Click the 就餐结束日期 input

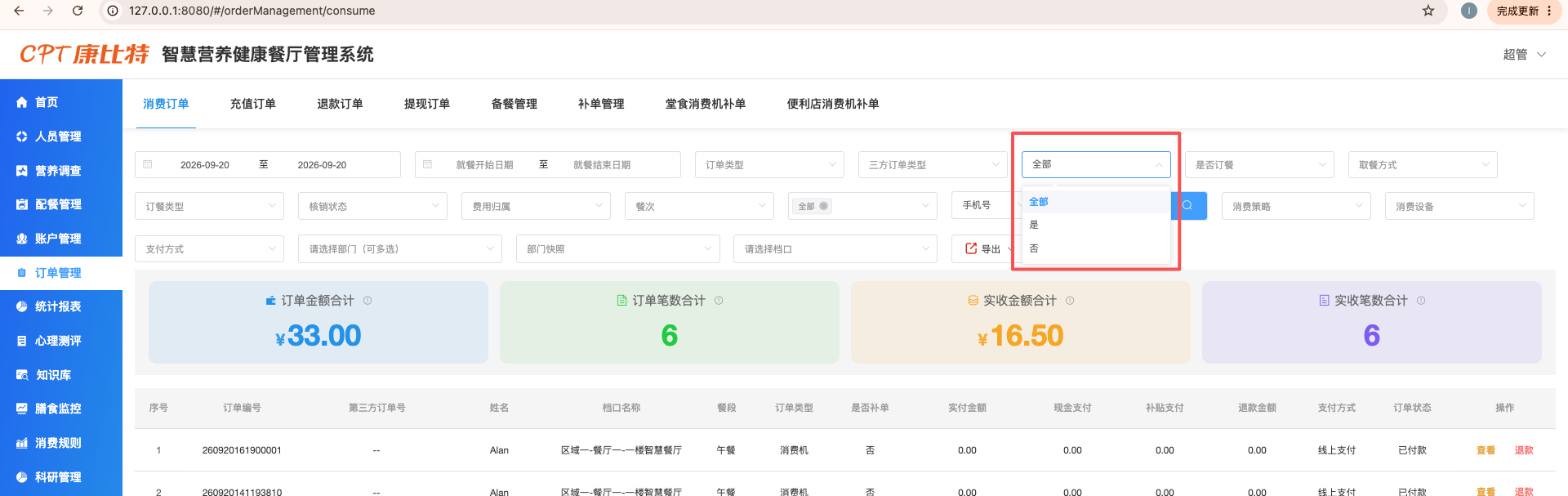[602, 164]
